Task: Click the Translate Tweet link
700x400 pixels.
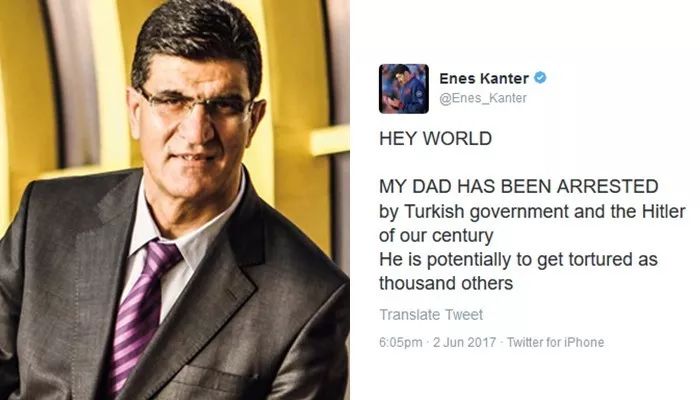Action: coord(431,315)
